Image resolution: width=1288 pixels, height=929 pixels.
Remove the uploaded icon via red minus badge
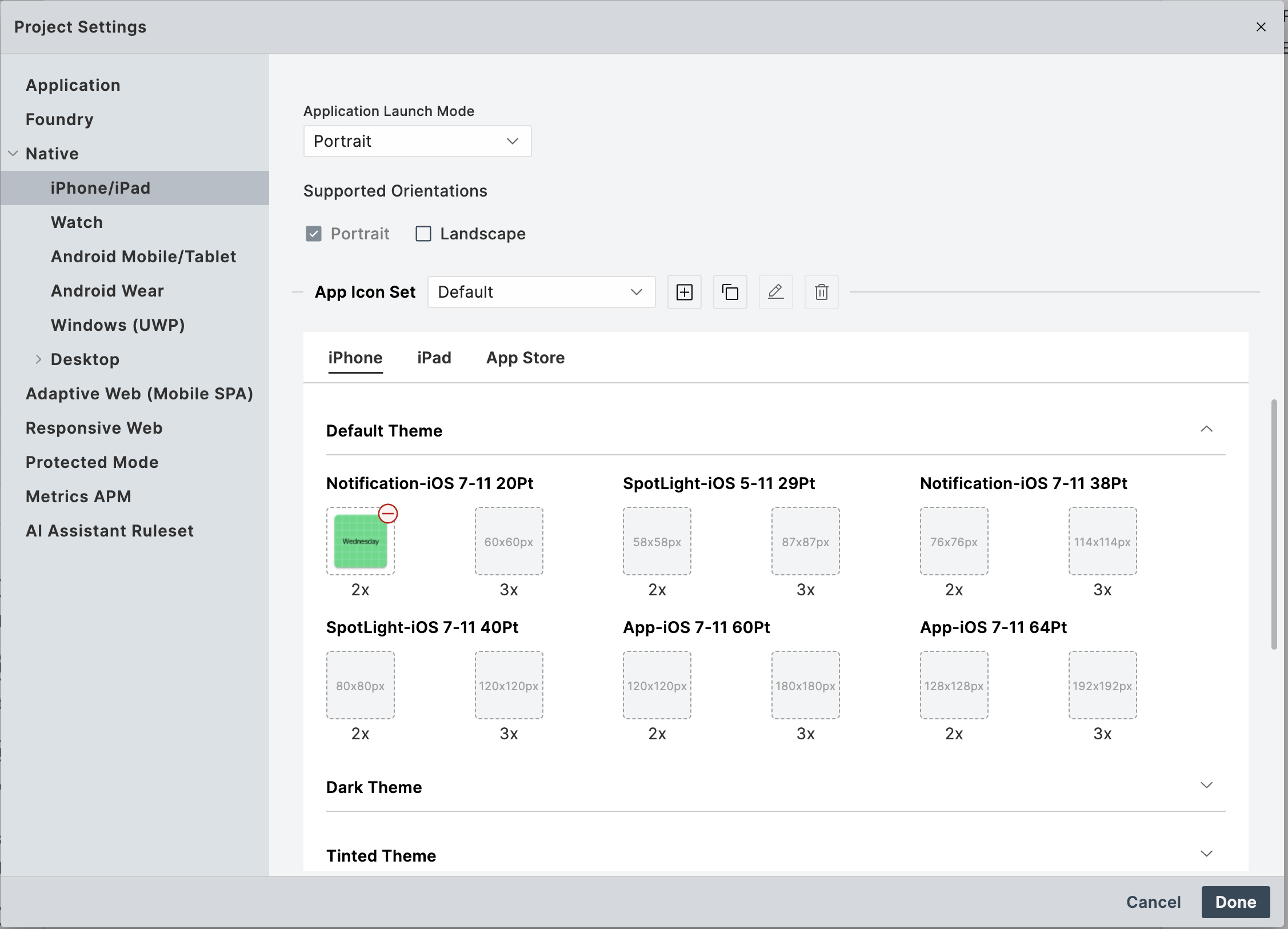tap(388, 514)
